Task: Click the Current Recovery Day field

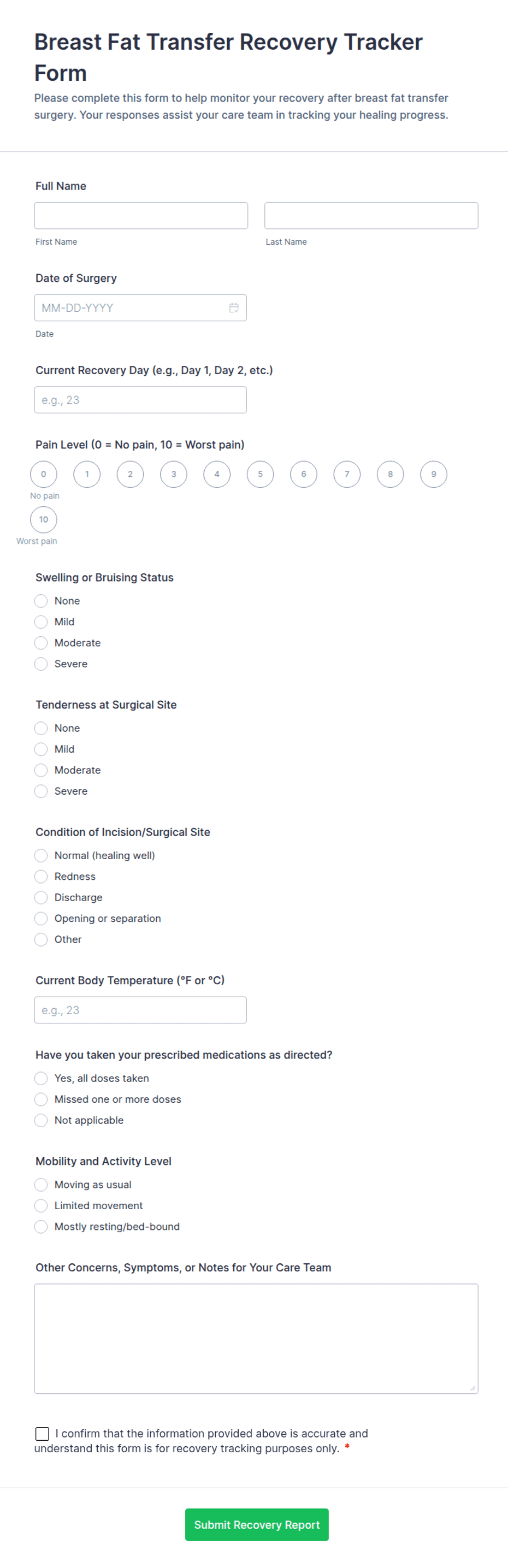Action: pyautogui.click(x=140, y=400)
